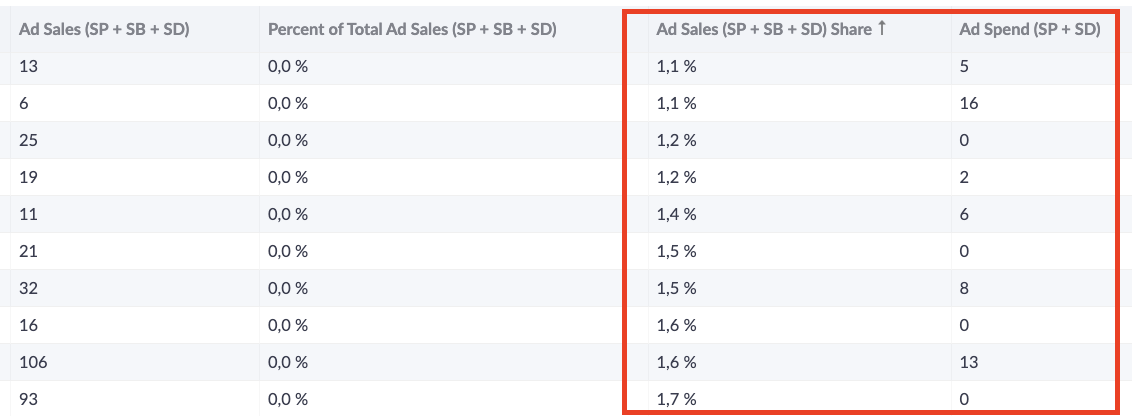Image resolution: width=1132 pixels, height=416 pixels.
Task: Click the Ad Spend cell with value 13
Action: [x=1034, y=362]
